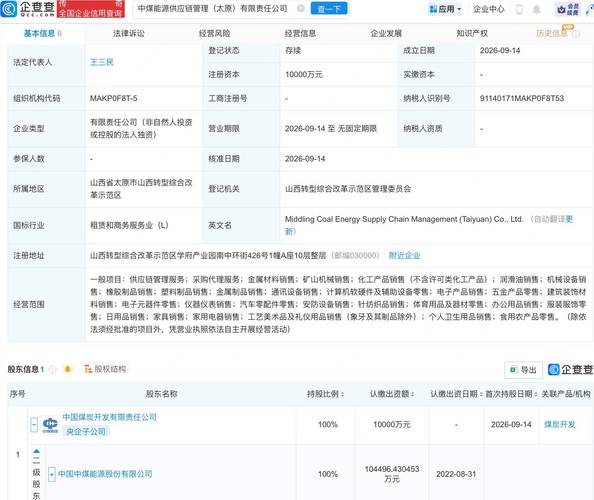Click legal representative 王三民 link
Screen dimensions: 594x500
coord(102,62)
